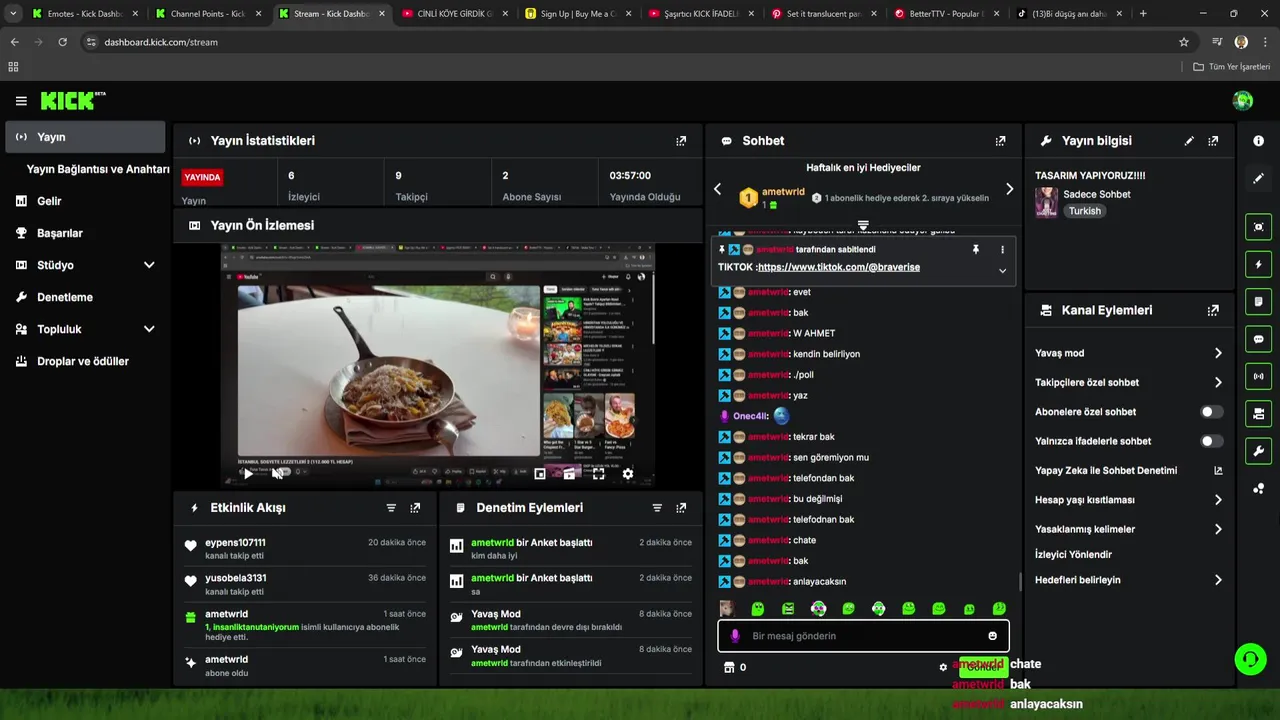The image size is (1280, 720).
Task: Filter the Denetim Eylemleri list
Action: click(657, 508)
